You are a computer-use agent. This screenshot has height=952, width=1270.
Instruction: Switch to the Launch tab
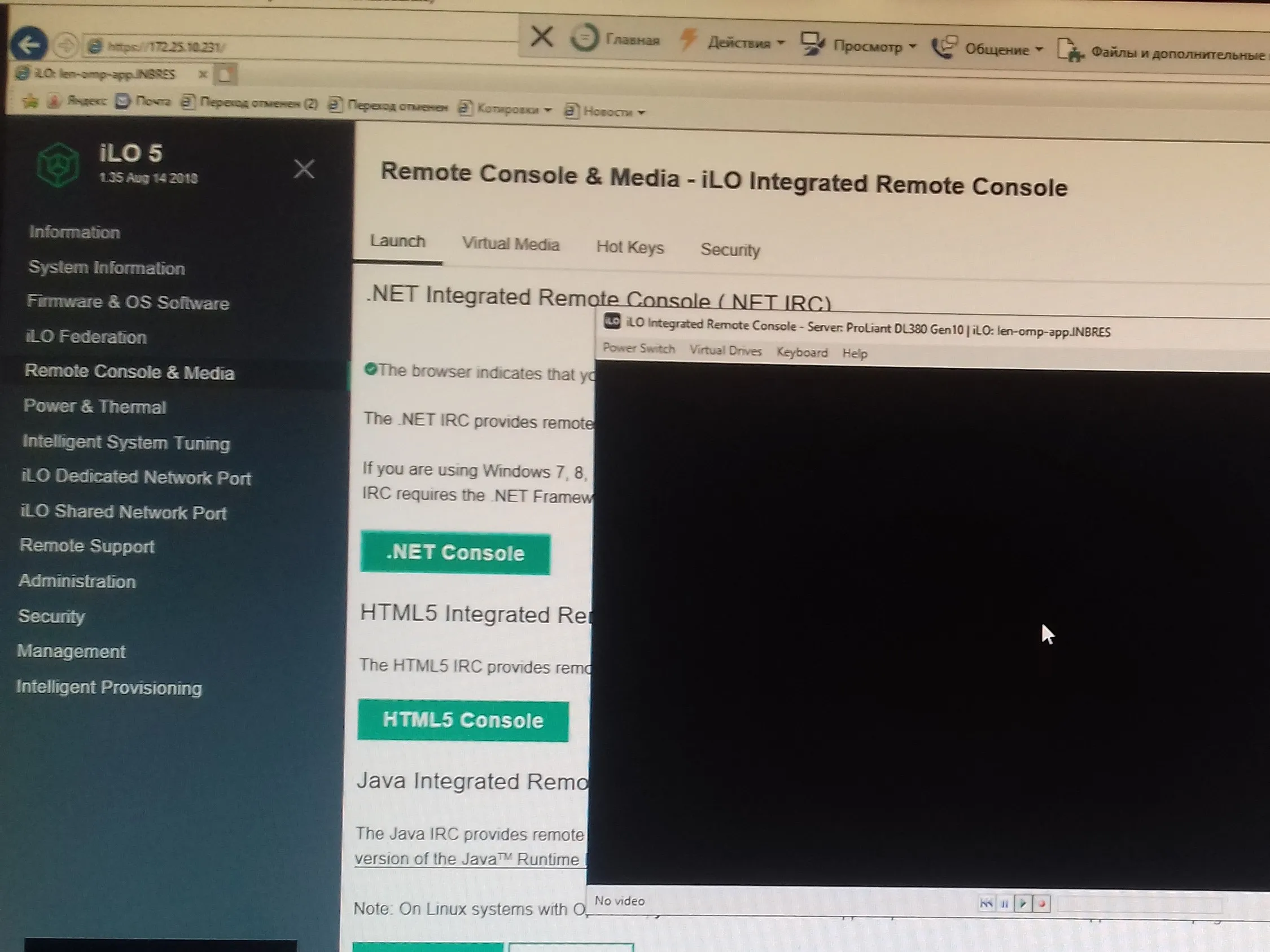397,242
